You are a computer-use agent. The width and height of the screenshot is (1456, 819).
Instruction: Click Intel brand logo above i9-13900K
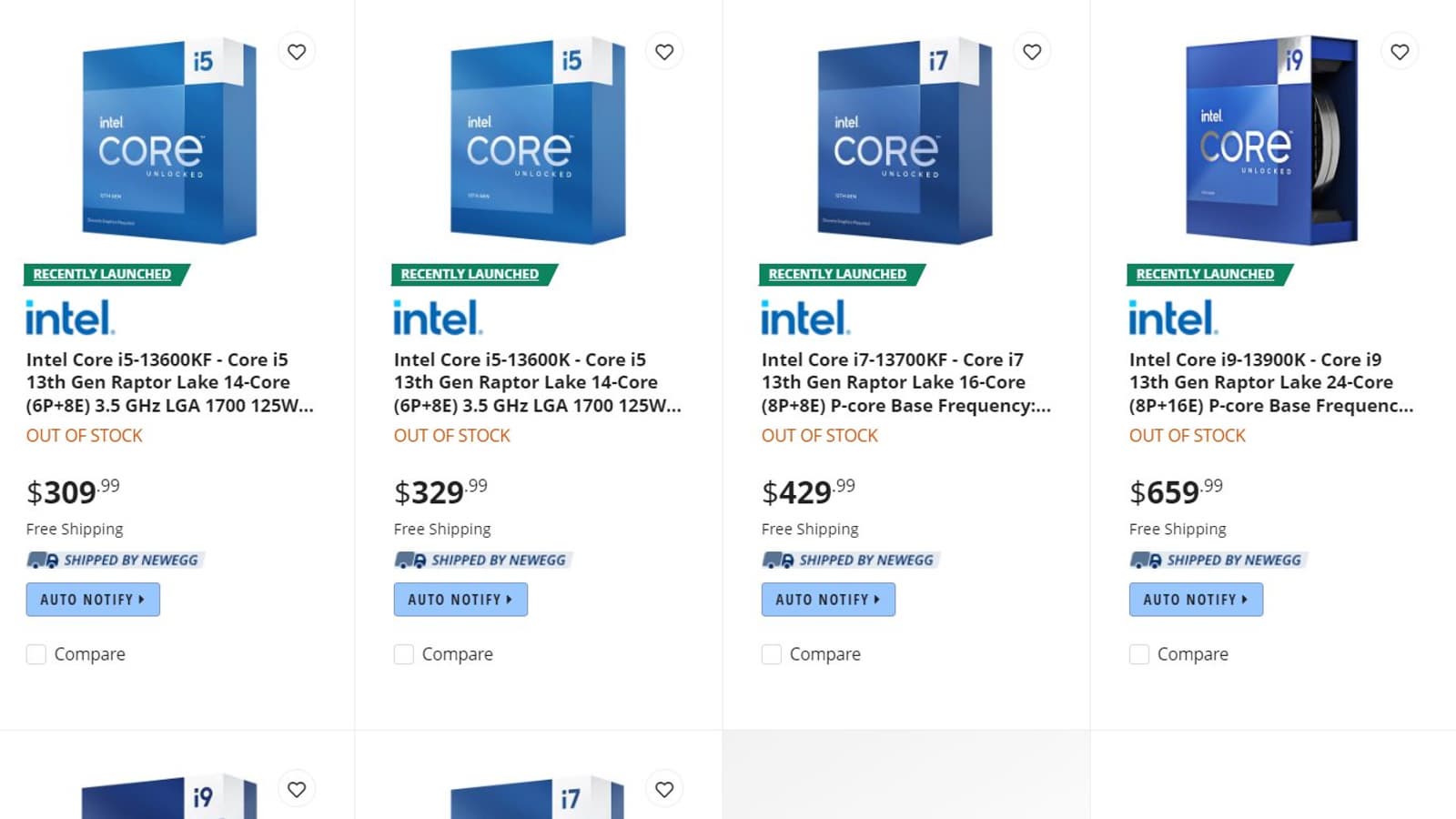1173,318
